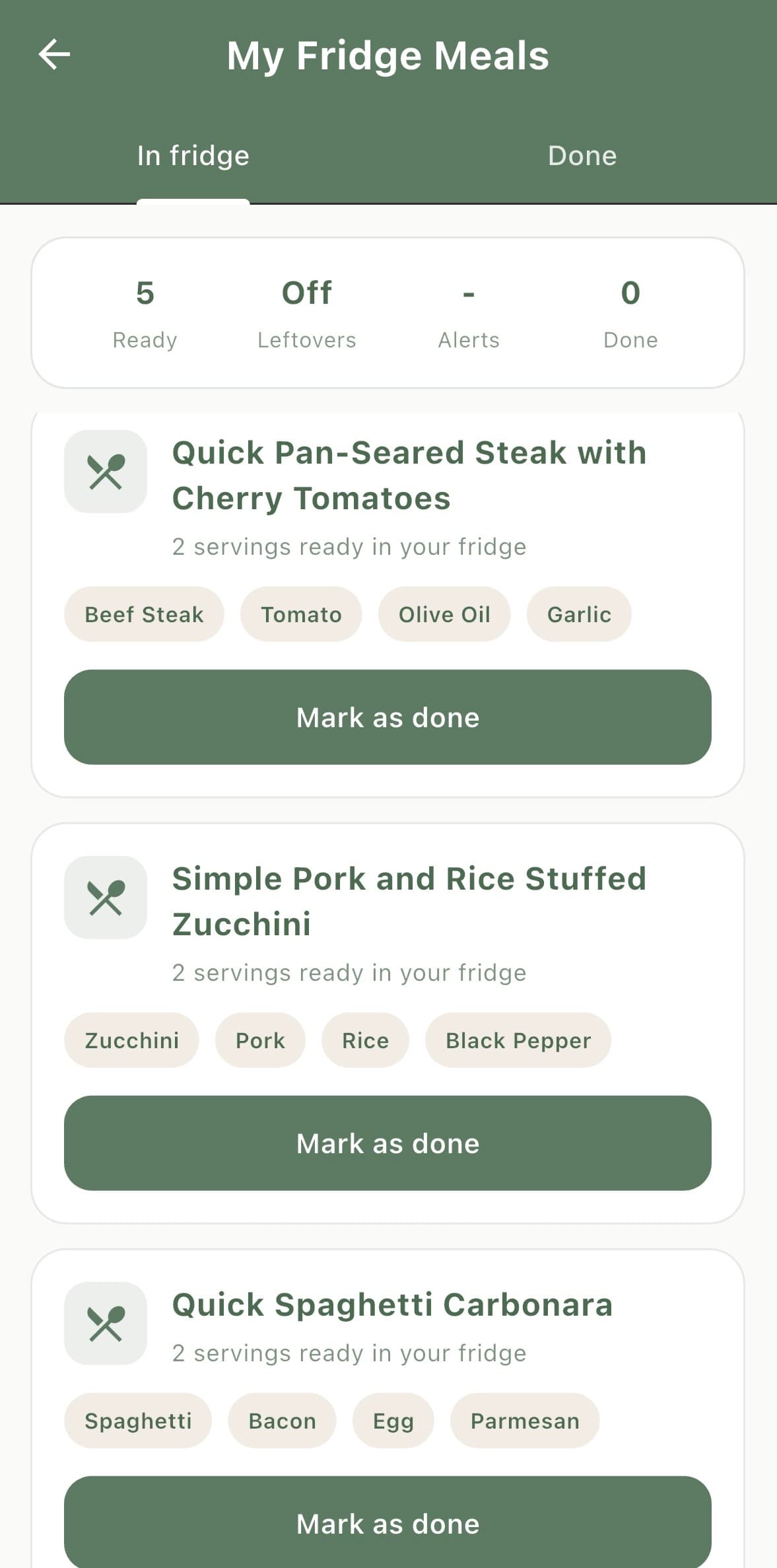Mark the Spaghetti Carbonara as done
This screenshot has height=1568, width=777.
388,1523
